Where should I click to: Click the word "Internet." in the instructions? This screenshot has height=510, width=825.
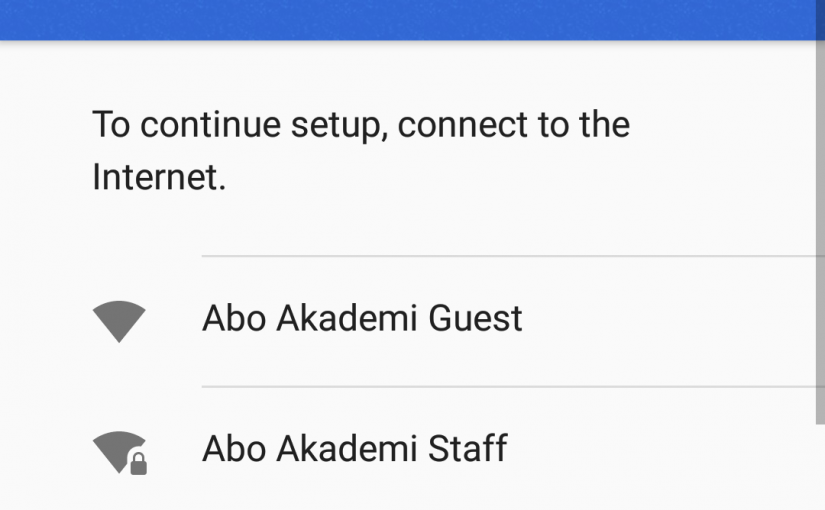(x=159, y=177)
